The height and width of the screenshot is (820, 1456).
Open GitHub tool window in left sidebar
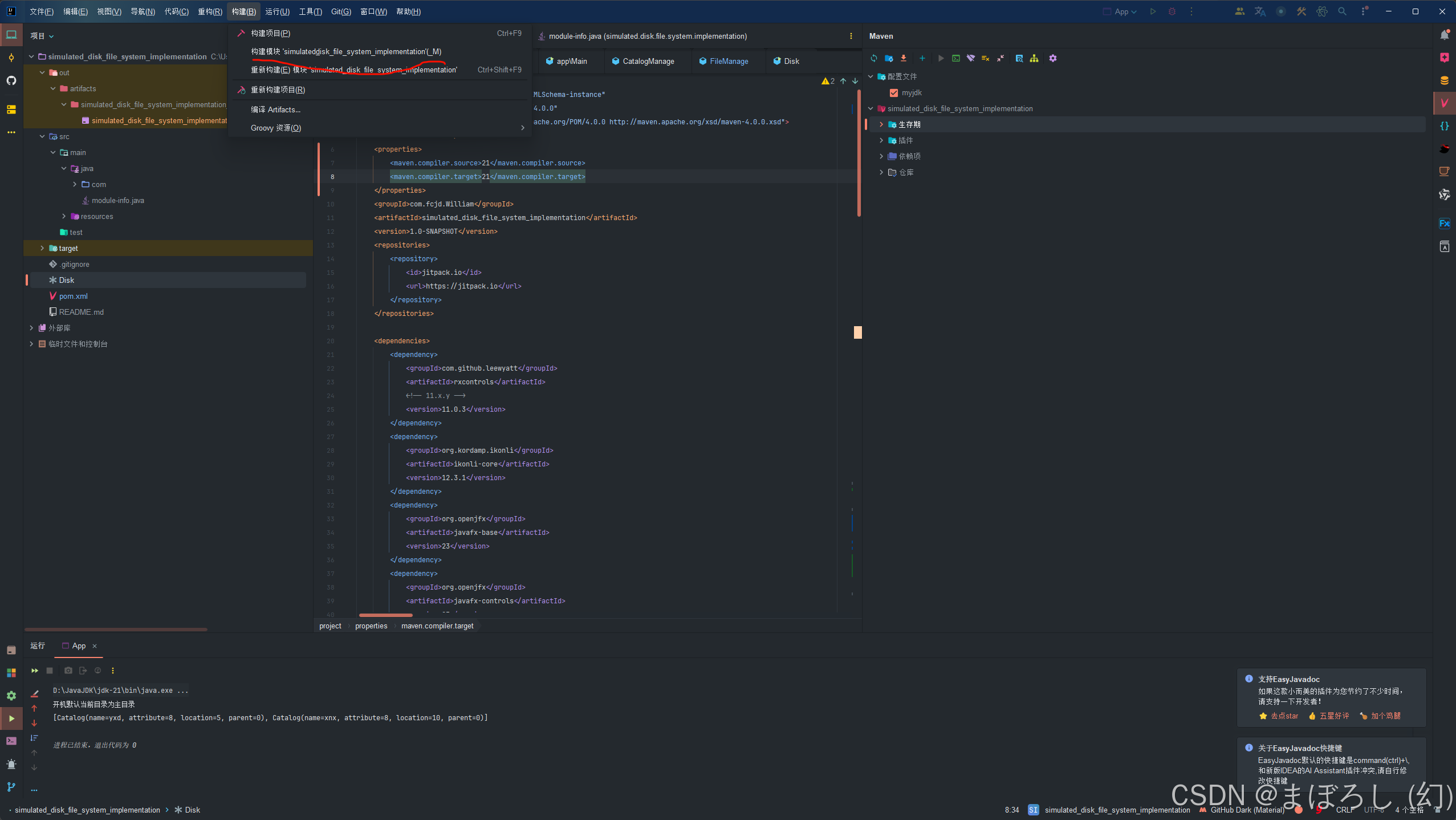point(11,80)
